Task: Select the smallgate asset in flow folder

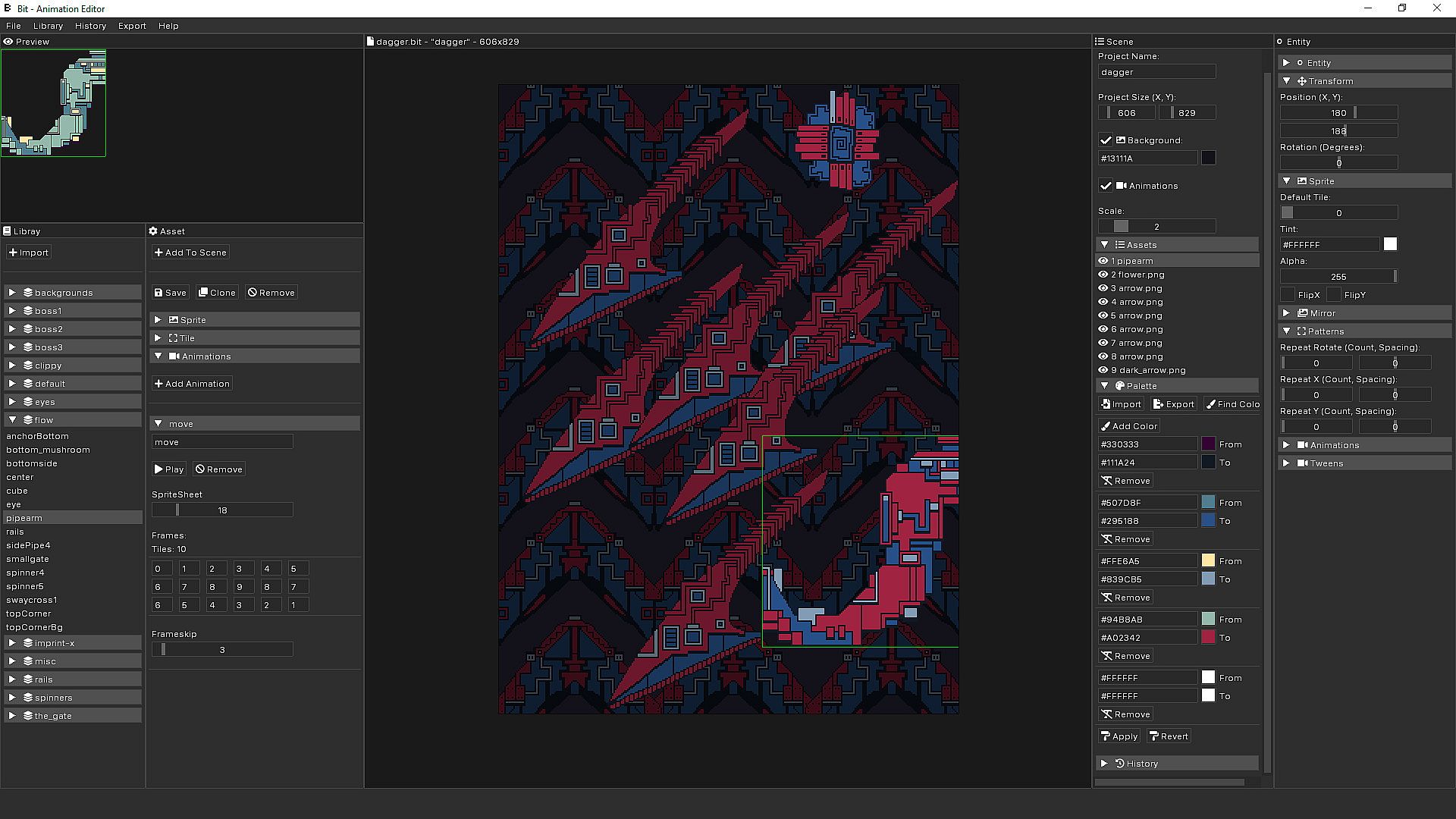Action: pos(27,559)
